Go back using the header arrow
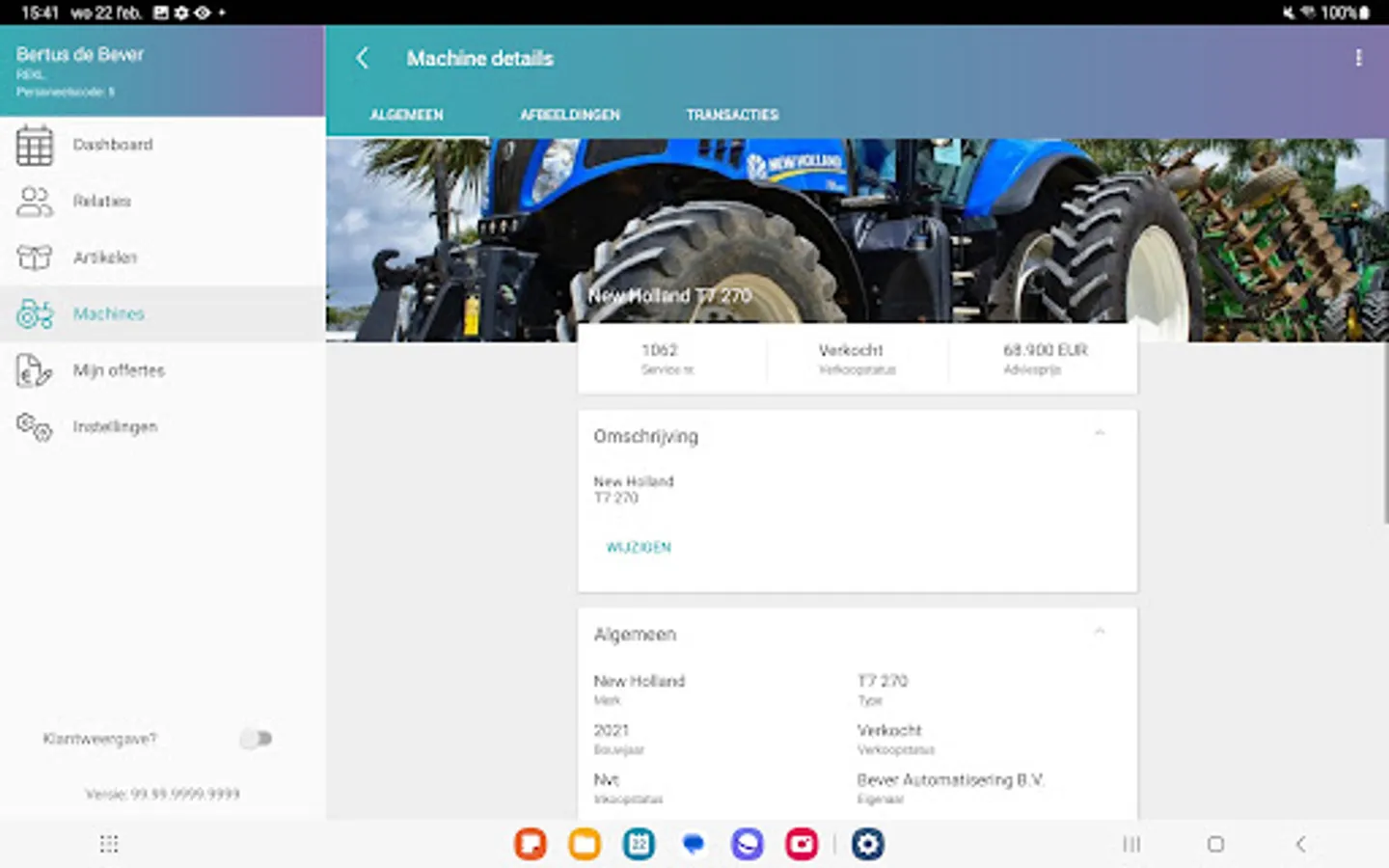This screenshot has width=1389, height=868. 362,58
